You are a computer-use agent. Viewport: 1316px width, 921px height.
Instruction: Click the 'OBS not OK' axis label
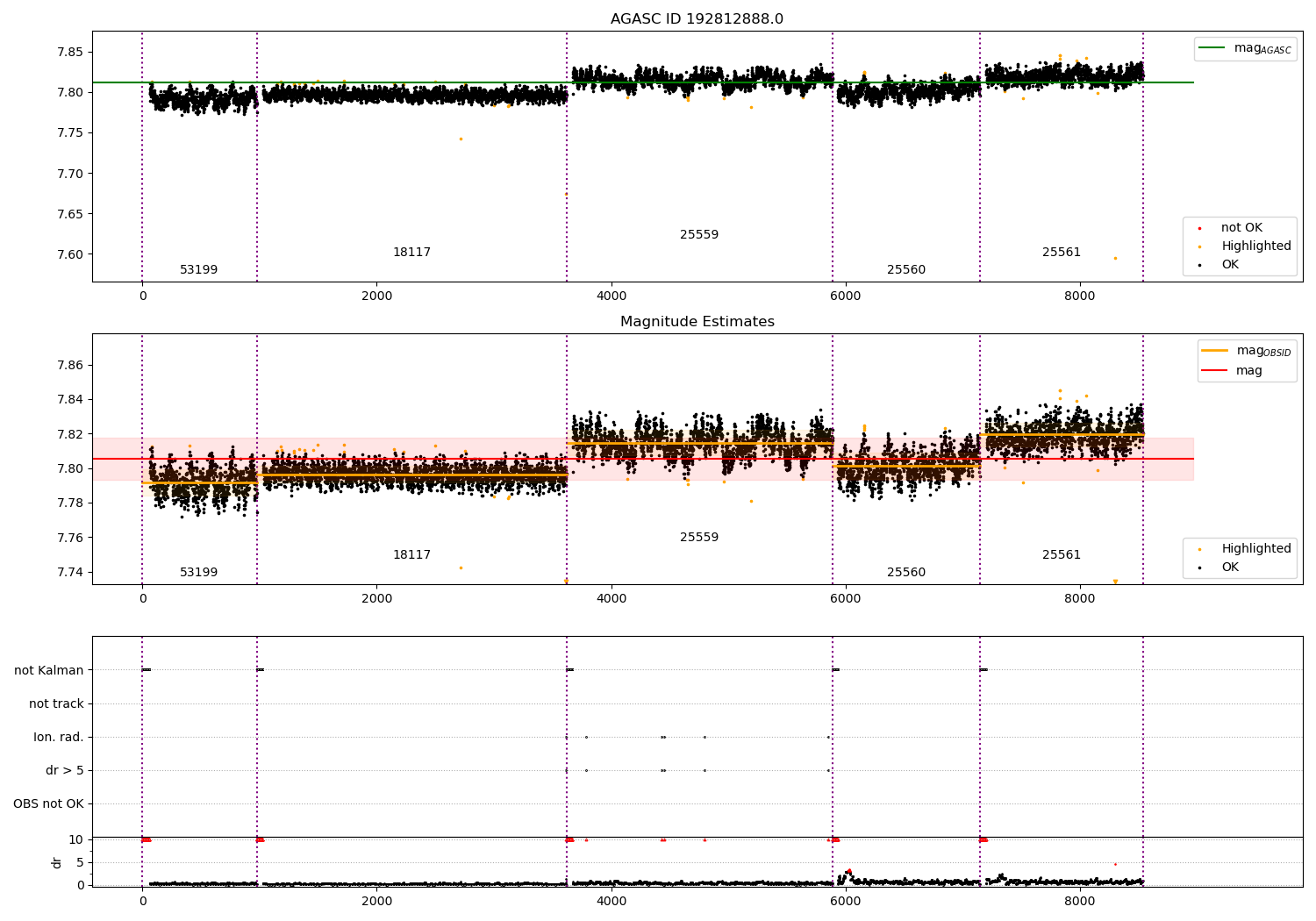point(49,804)
